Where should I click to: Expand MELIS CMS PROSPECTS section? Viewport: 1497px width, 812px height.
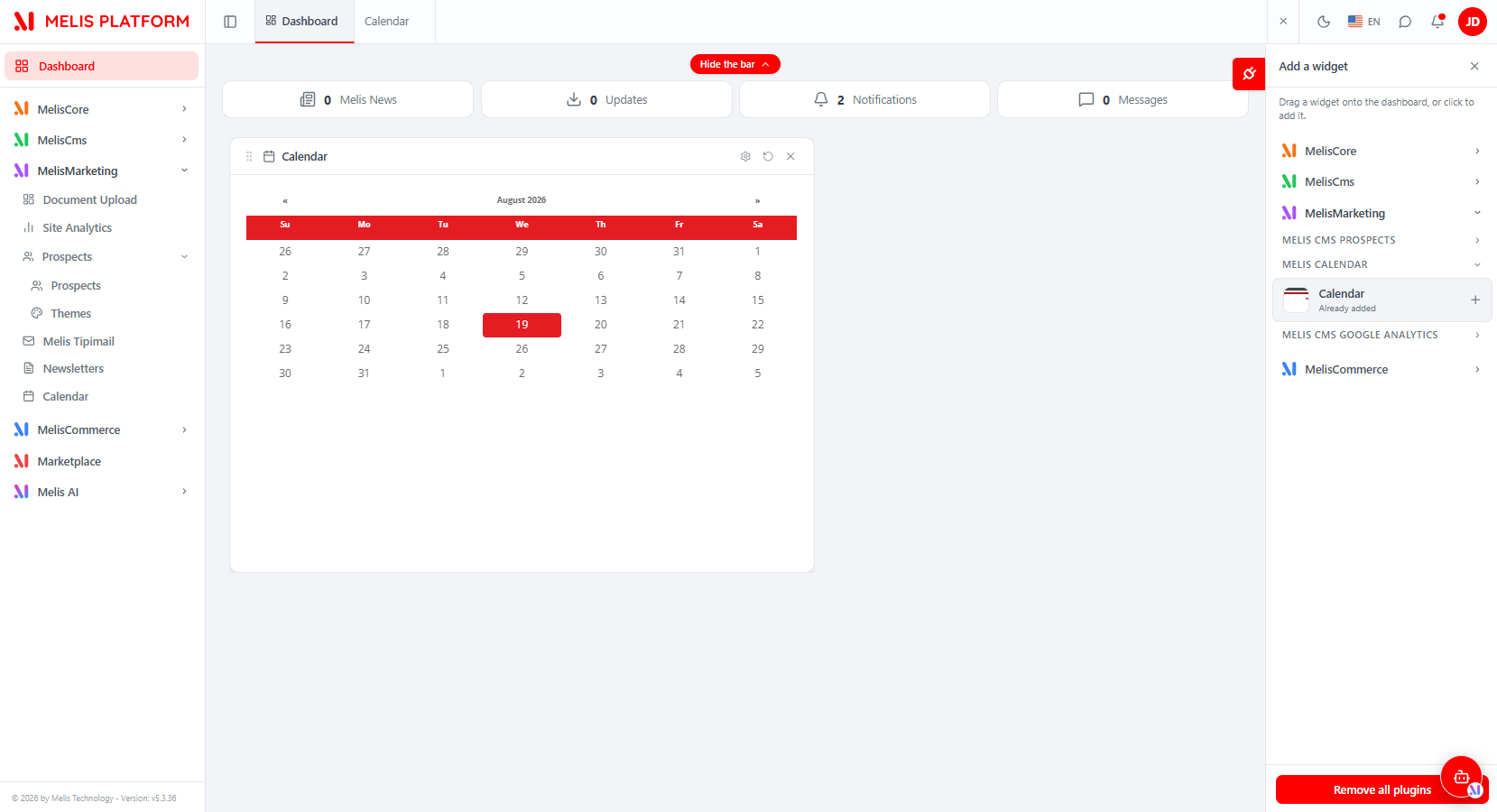(1381, 240)
